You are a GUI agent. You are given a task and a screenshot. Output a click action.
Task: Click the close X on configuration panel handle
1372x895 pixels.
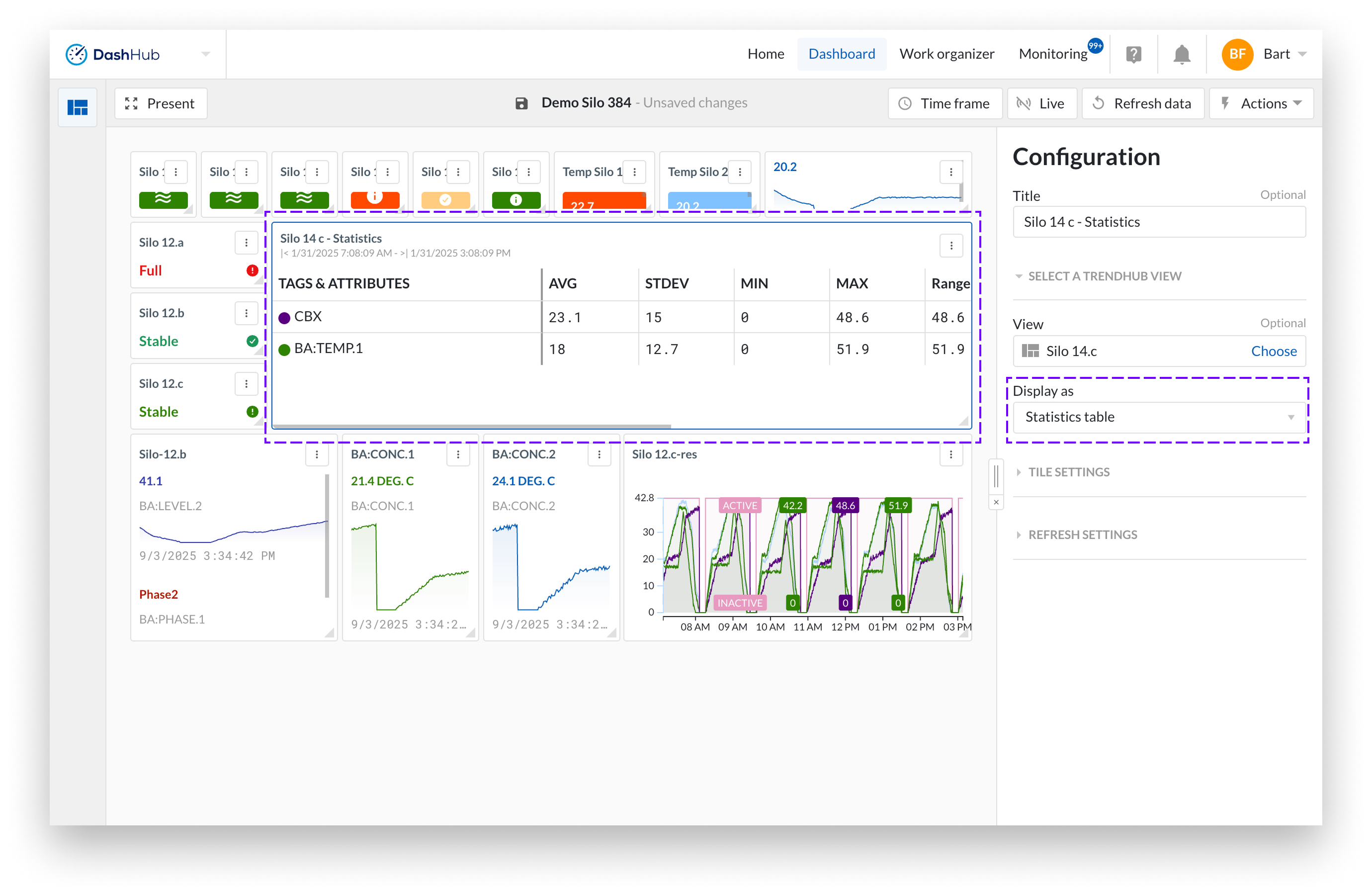point(996,502)
